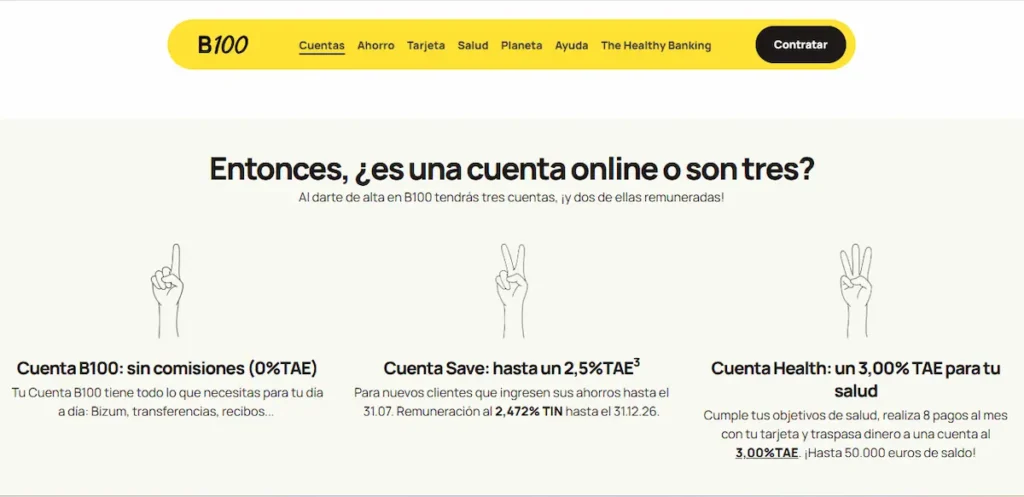1024x497 pixels.
Task: Click text '¡Hasta 50.000 euros de saldo!'
Action: click(889, 453)
